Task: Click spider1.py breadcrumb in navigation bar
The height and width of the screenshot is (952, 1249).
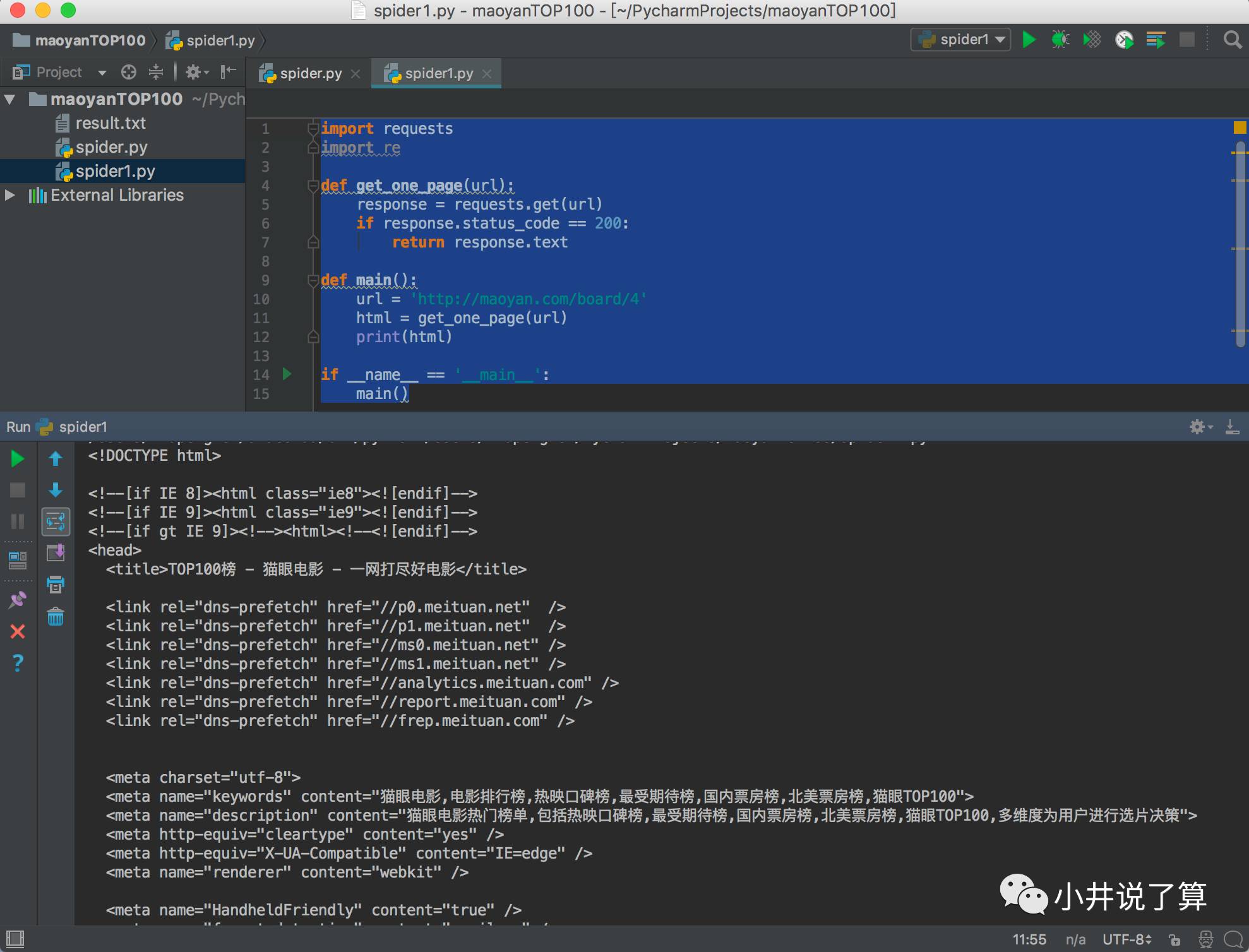Action: [x=211, y=40]
